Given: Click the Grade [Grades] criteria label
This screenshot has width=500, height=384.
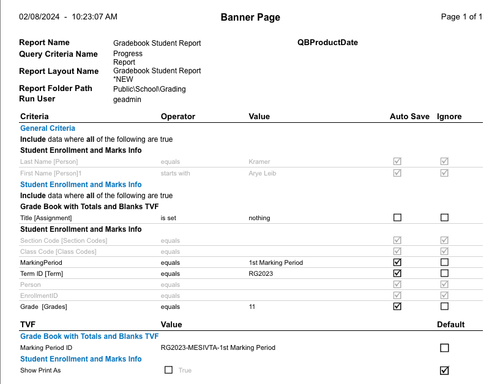Looking at the screenshot, I should pyautogui.click(x=44, y=307).
